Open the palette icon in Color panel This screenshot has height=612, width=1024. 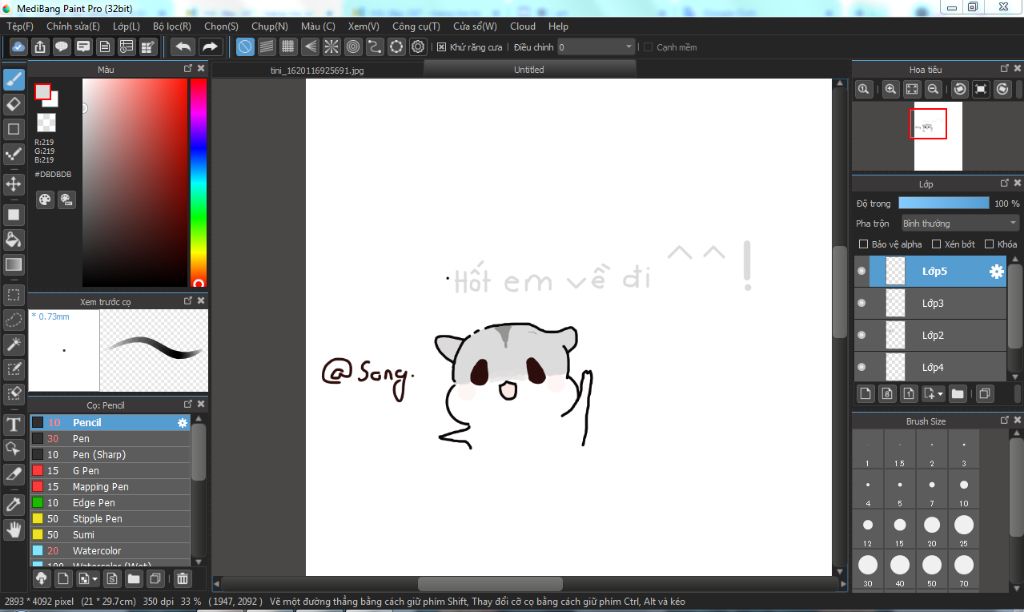click(44, 200)
